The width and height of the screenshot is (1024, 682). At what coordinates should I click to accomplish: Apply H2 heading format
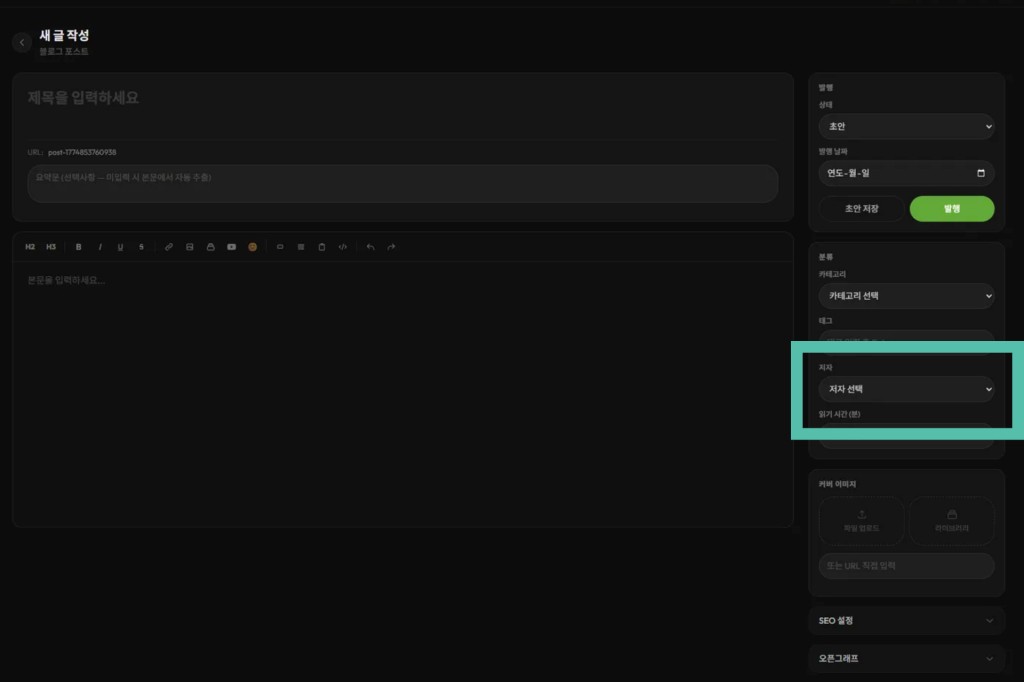tap(30, 247)
